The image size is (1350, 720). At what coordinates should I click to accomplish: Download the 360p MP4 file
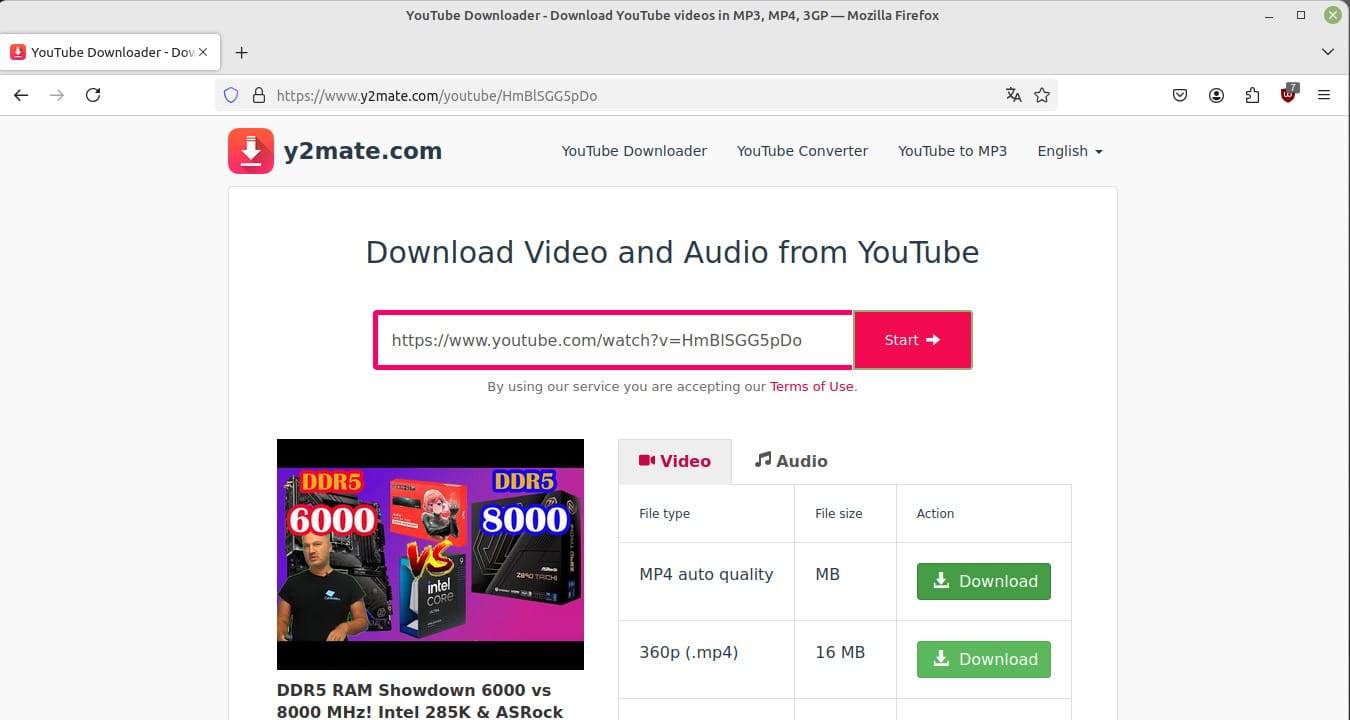pos(983,659)
